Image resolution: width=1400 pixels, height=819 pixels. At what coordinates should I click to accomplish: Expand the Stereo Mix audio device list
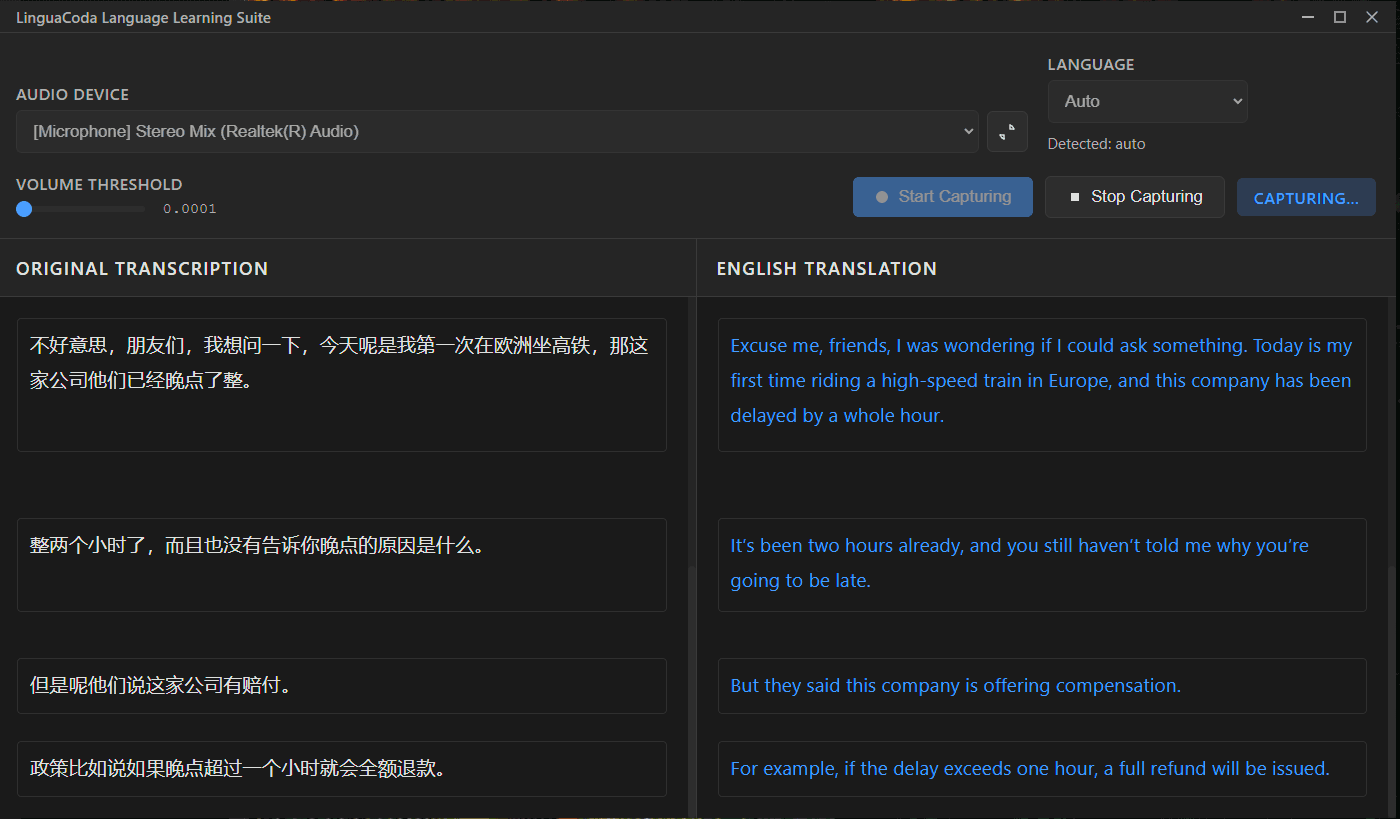(497, 131)
